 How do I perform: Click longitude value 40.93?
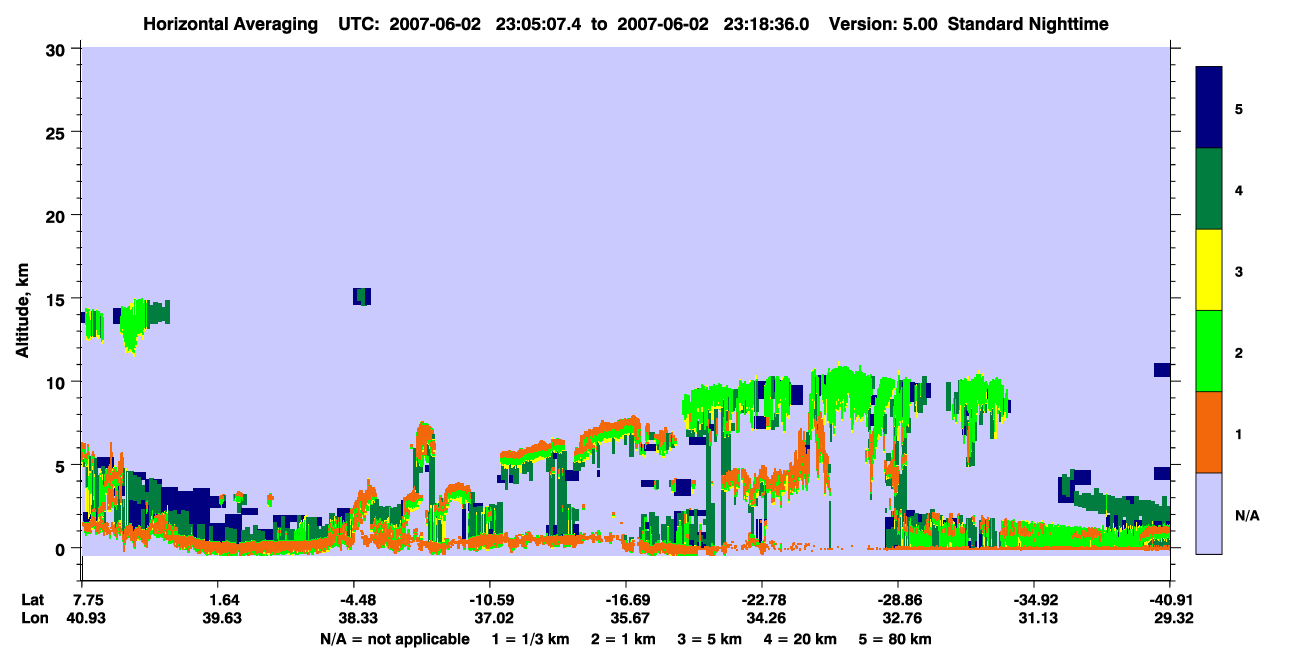pyautogui.click(x=85, y=618)
